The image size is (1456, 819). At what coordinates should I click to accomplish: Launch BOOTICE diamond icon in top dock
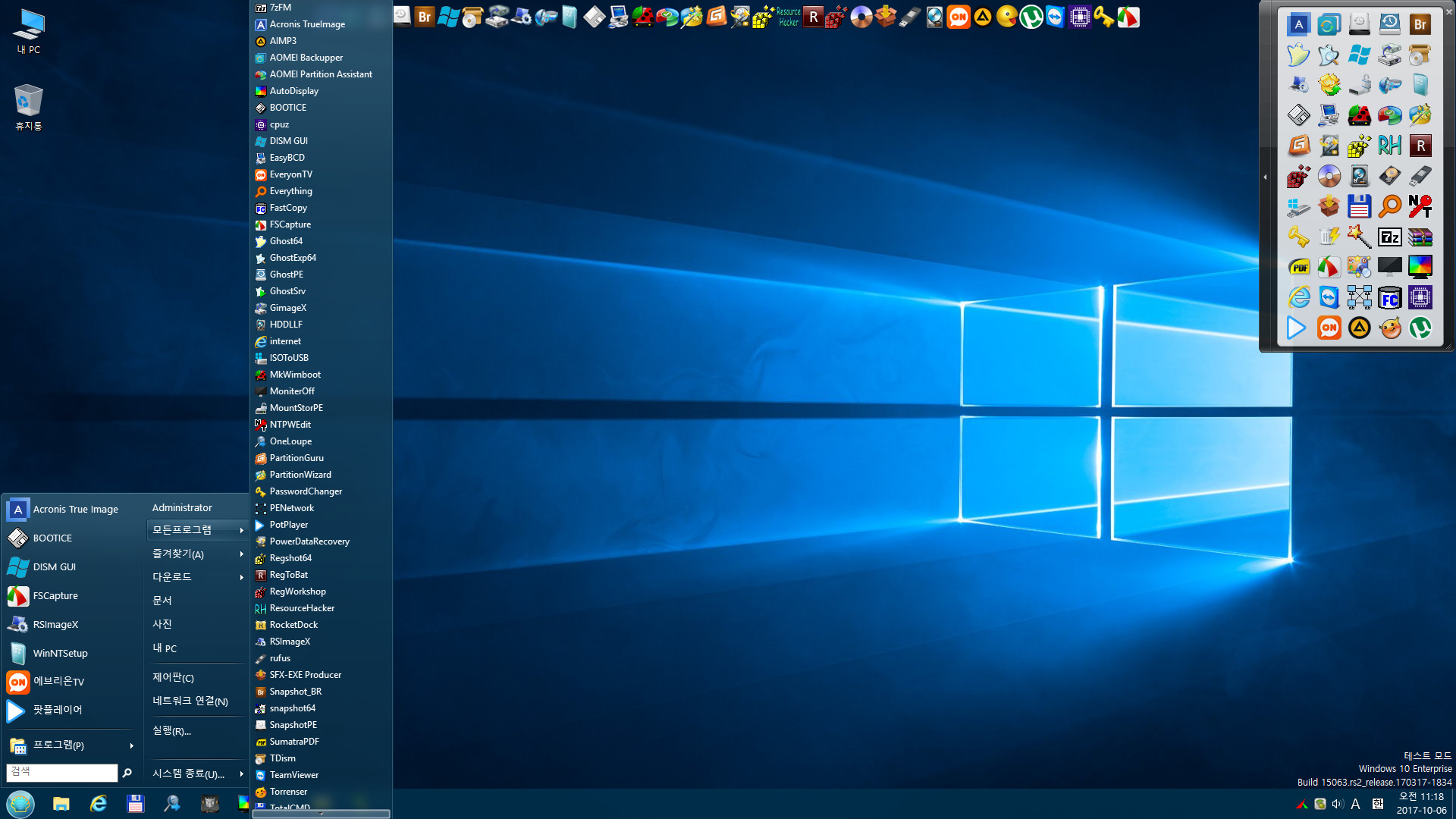(x=595, y=17)
